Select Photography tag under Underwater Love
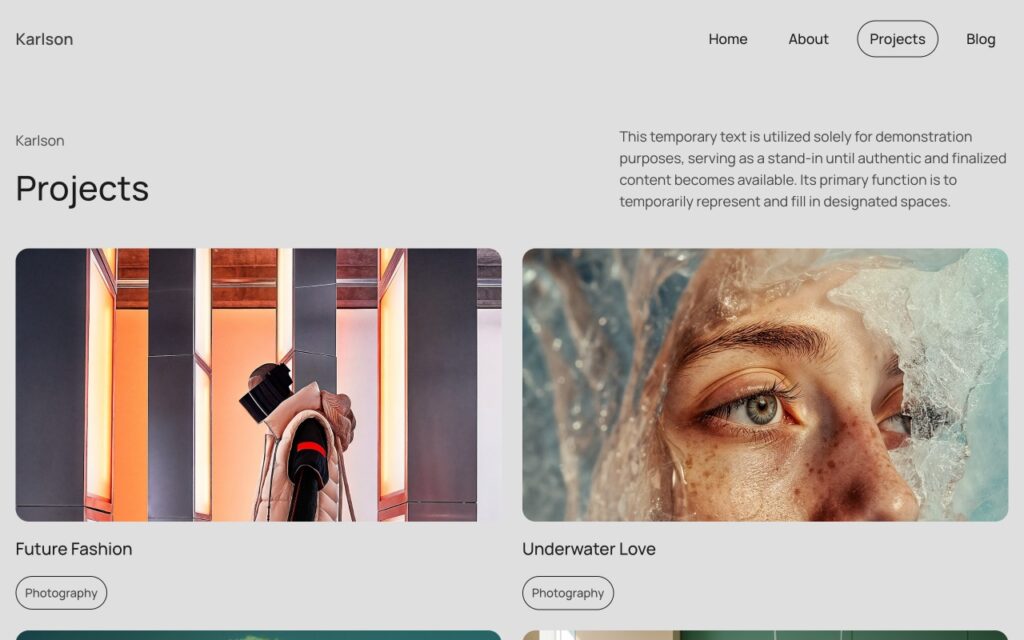 pos(568,593)
